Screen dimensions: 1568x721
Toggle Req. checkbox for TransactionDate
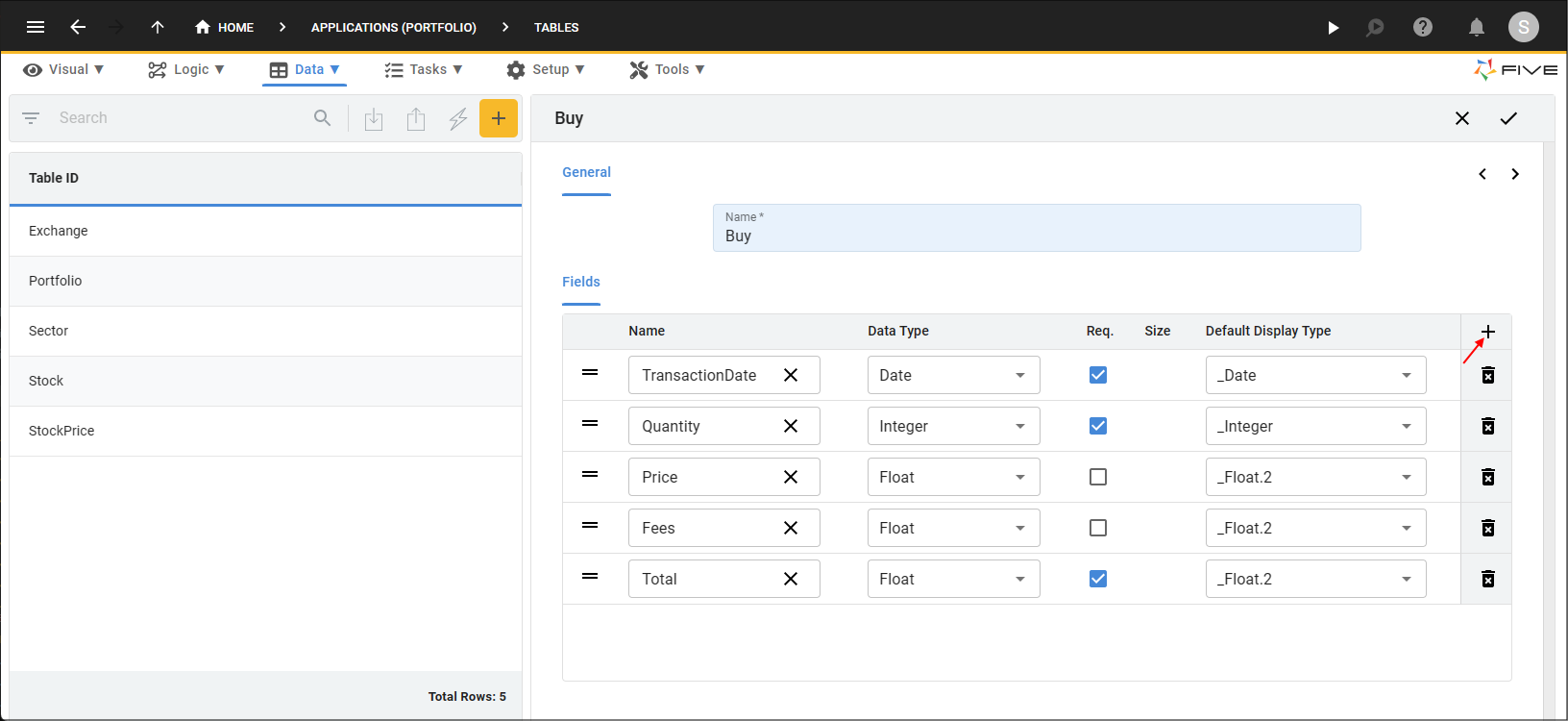pos(1098,375)
